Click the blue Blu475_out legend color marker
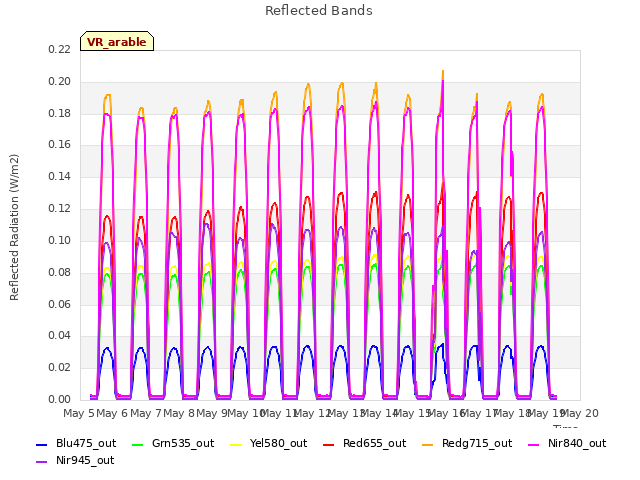Screen dimensions: 640x480 pyautogui.click(x=42, y=444)
